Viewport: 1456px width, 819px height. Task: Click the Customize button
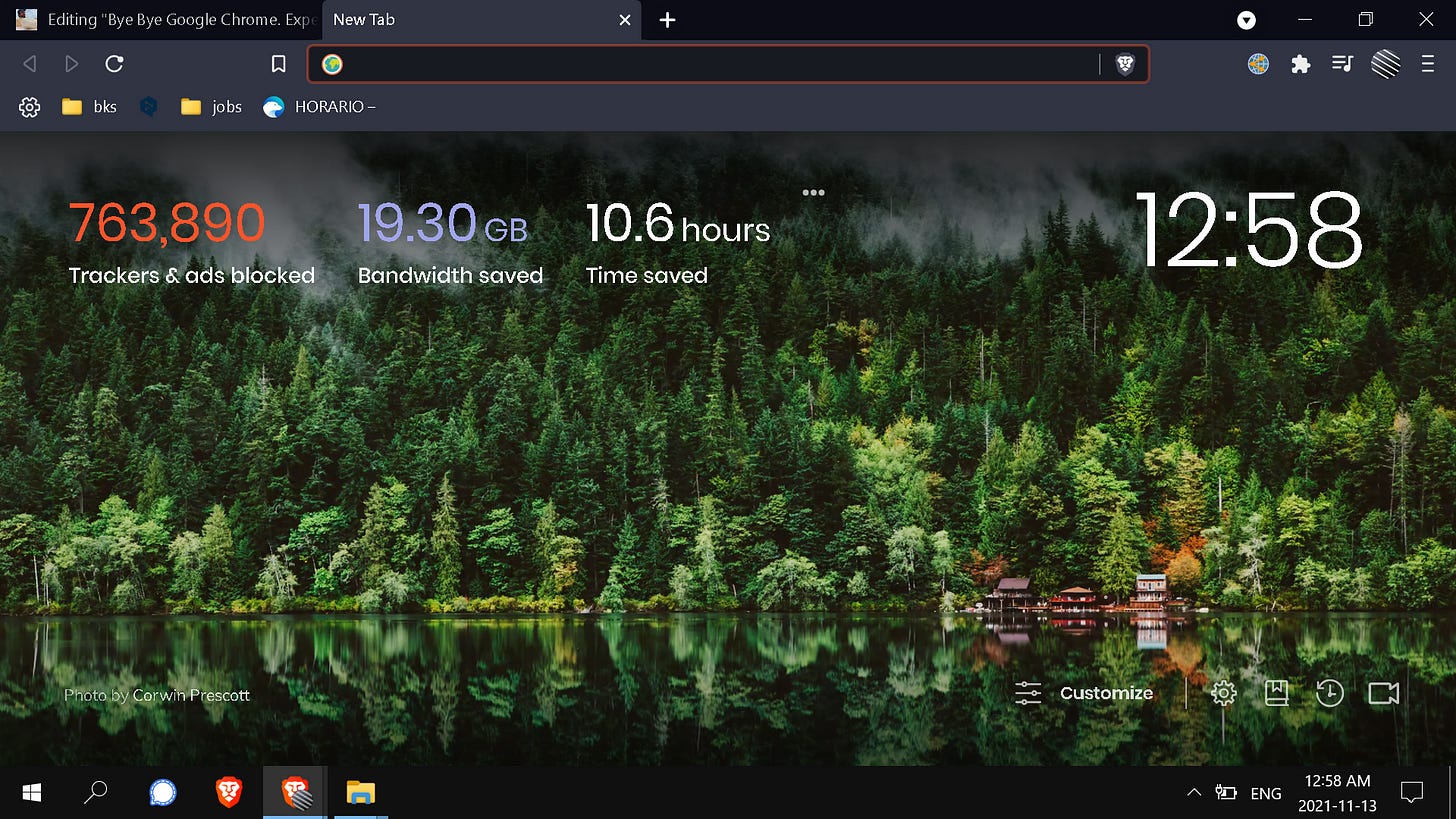pos(1083,693)
